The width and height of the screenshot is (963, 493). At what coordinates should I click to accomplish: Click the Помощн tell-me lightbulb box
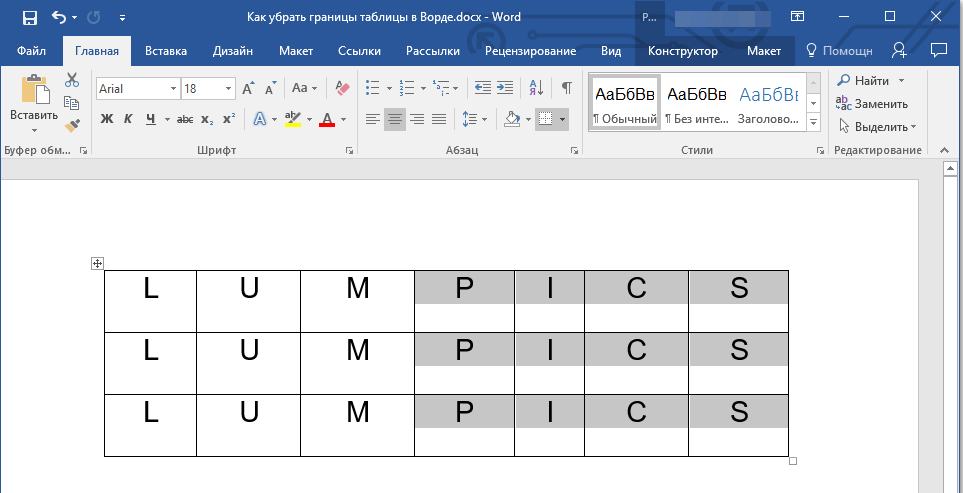(840, 52)
